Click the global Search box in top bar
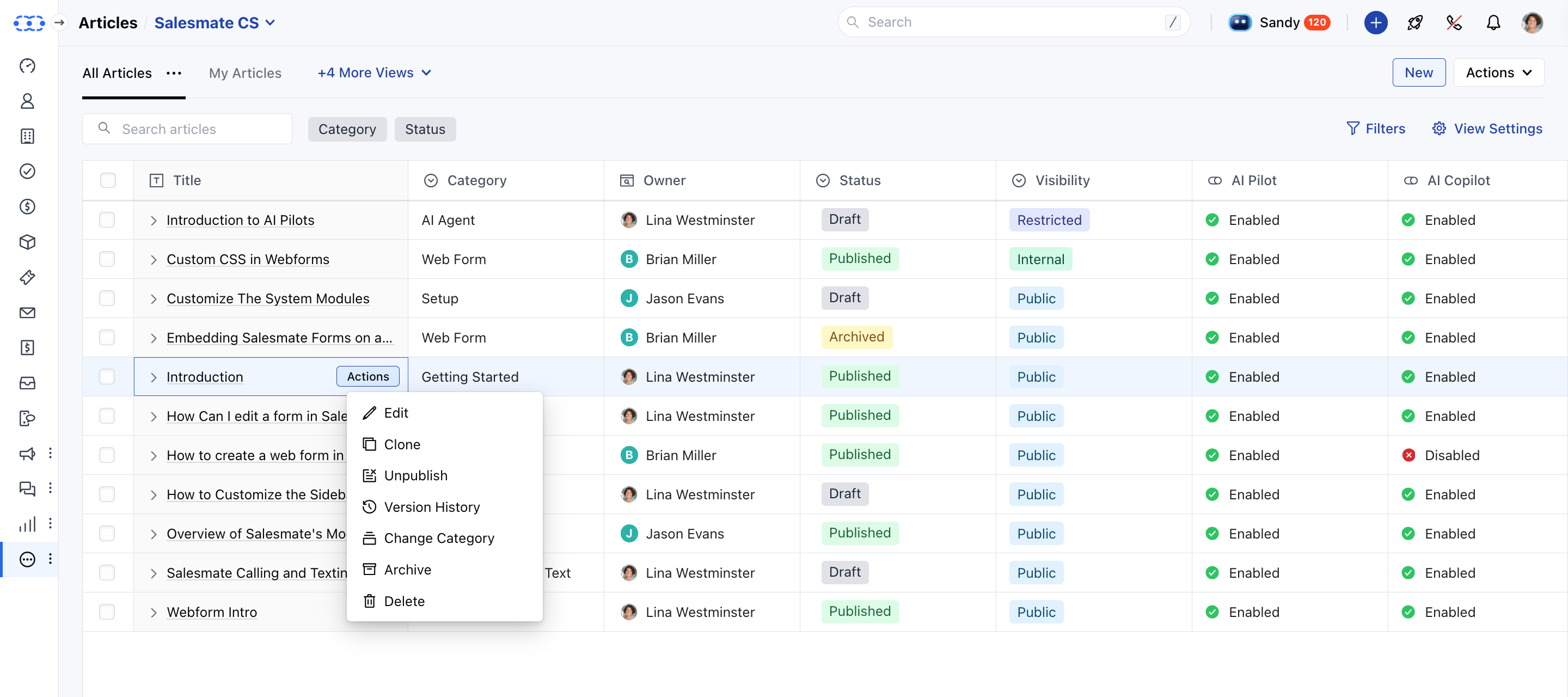 1013,22
